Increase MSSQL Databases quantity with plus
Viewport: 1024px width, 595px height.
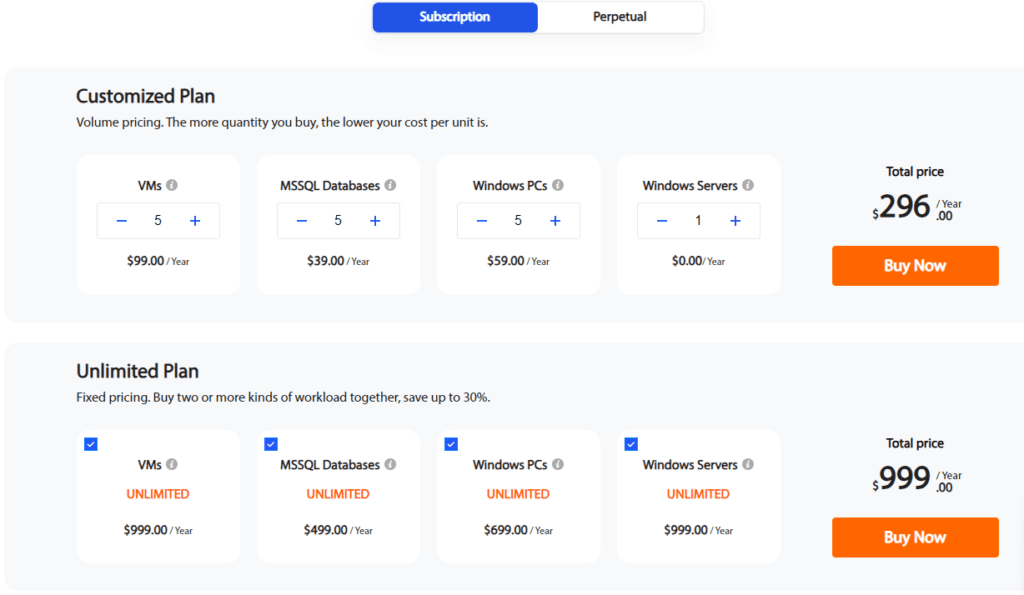[x=375, y=221]
